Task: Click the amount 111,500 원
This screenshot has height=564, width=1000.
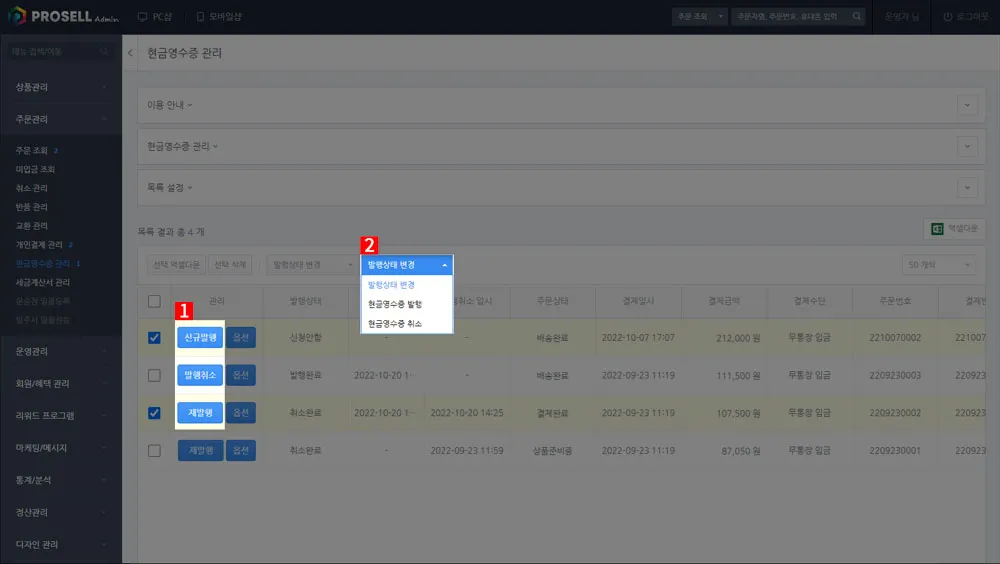Action: coord(738,376)
